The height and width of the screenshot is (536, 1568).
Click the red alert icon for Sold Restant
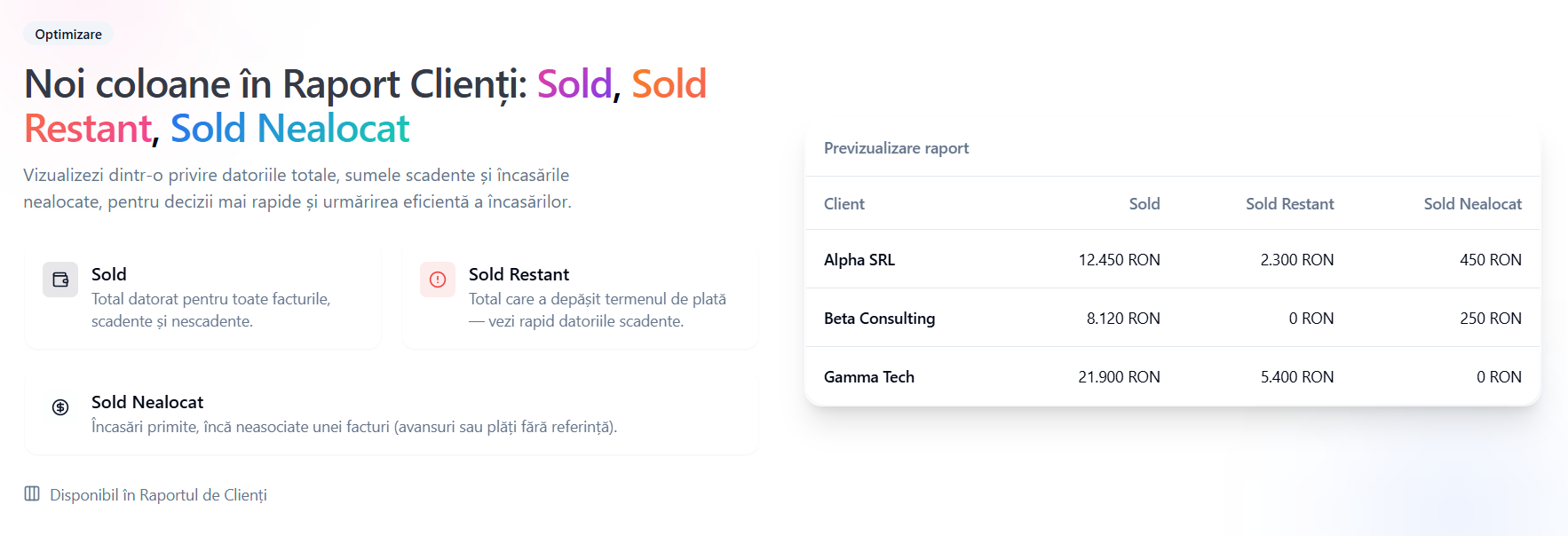pyautogui.click(x=438, y=280)
